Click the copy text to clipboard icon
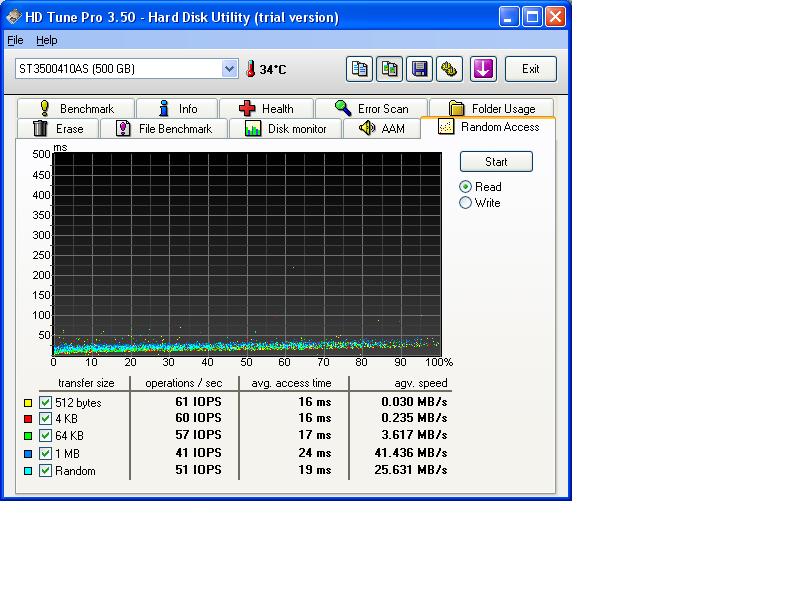 (x=360, y=69)
